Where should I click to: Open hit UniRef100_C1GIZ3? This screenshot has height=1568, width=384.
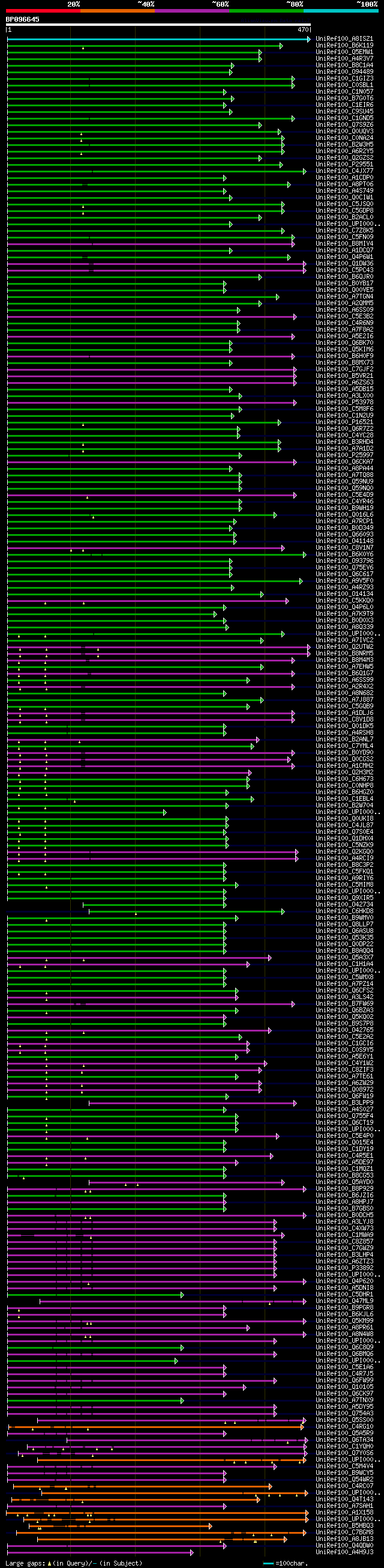pos(344,79)
